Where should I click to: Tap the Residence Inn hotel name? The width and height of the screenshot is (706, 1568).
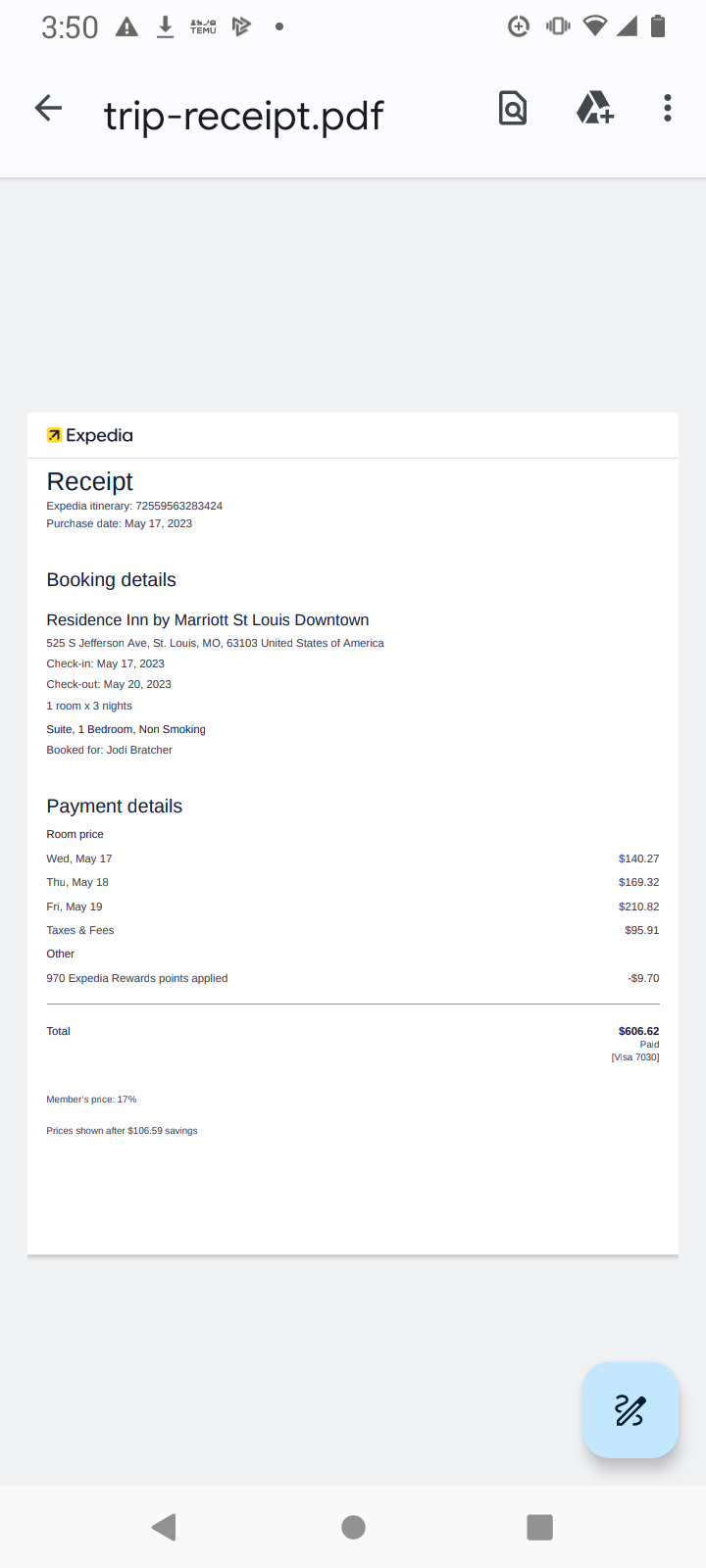tap(208, 619)
